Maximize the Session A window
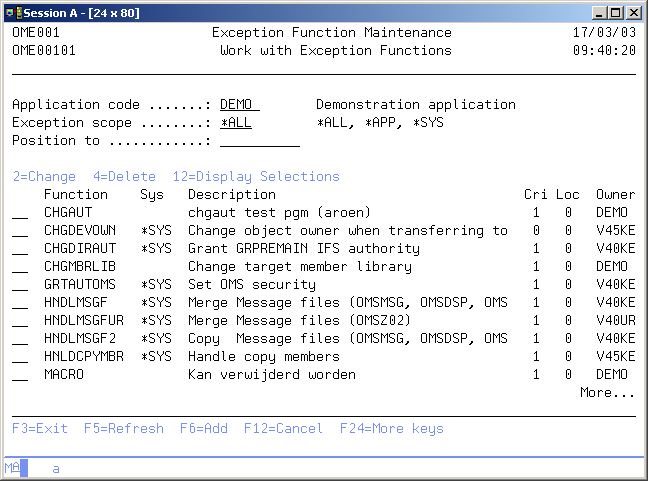The image size is (648, 481). click(617, 12)
